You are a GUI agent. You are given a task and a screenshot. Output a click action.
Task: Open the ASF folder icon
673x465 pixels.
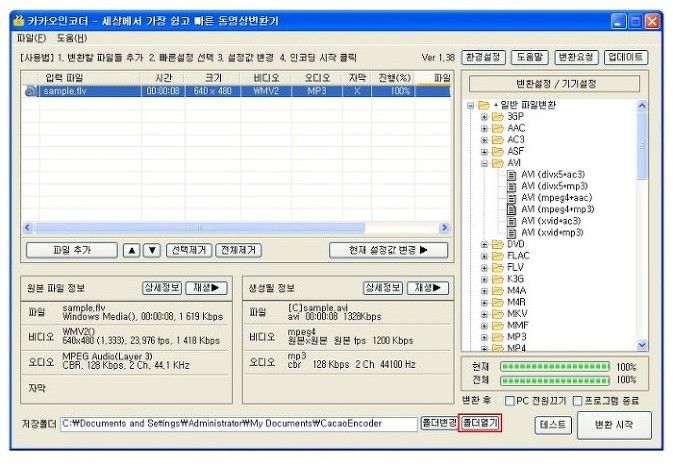click(x=497, y=152)
